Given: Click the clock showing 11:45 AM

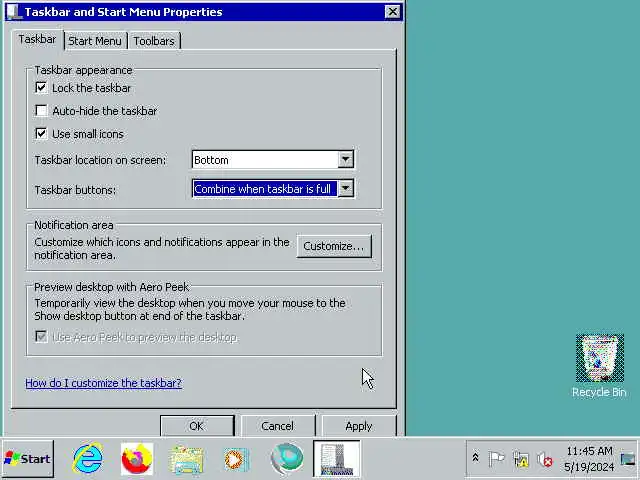Looking at the screenshot, I should (x=589, y=451).
